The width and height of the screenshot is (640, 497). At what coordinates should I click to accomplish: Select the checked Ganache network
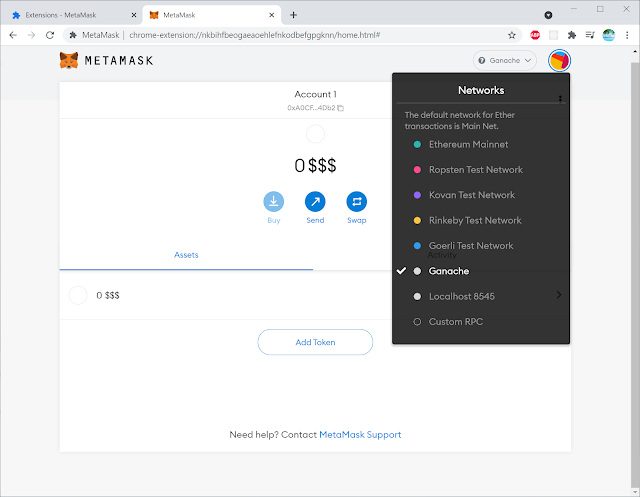[x=481, y=271]
